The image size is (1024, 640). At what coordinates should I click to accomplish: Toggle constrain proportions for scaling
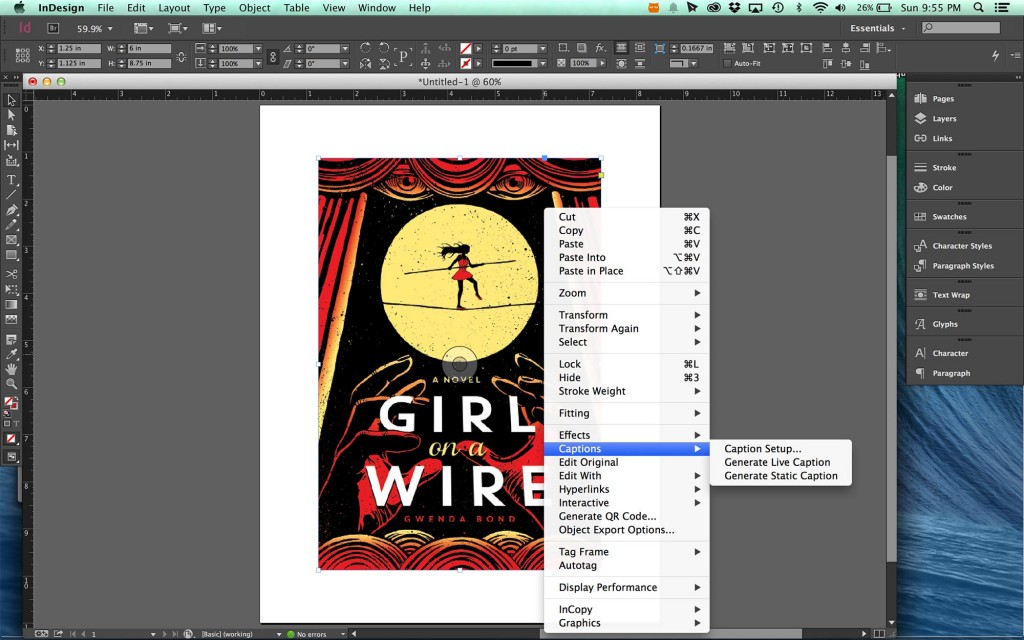(x=273, y=56)
